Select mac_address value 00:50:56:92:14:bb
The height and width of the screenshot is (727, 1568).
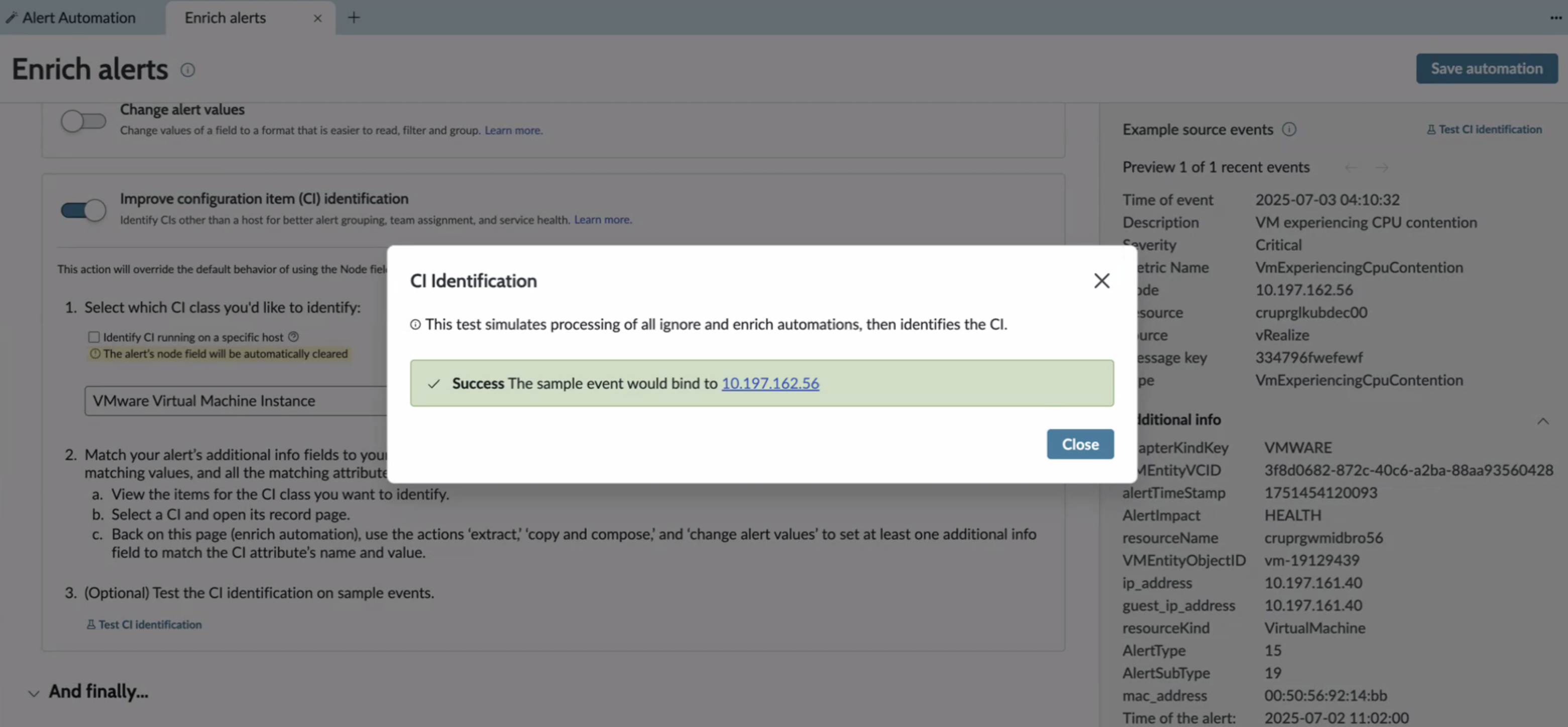tap(1325, 695)
